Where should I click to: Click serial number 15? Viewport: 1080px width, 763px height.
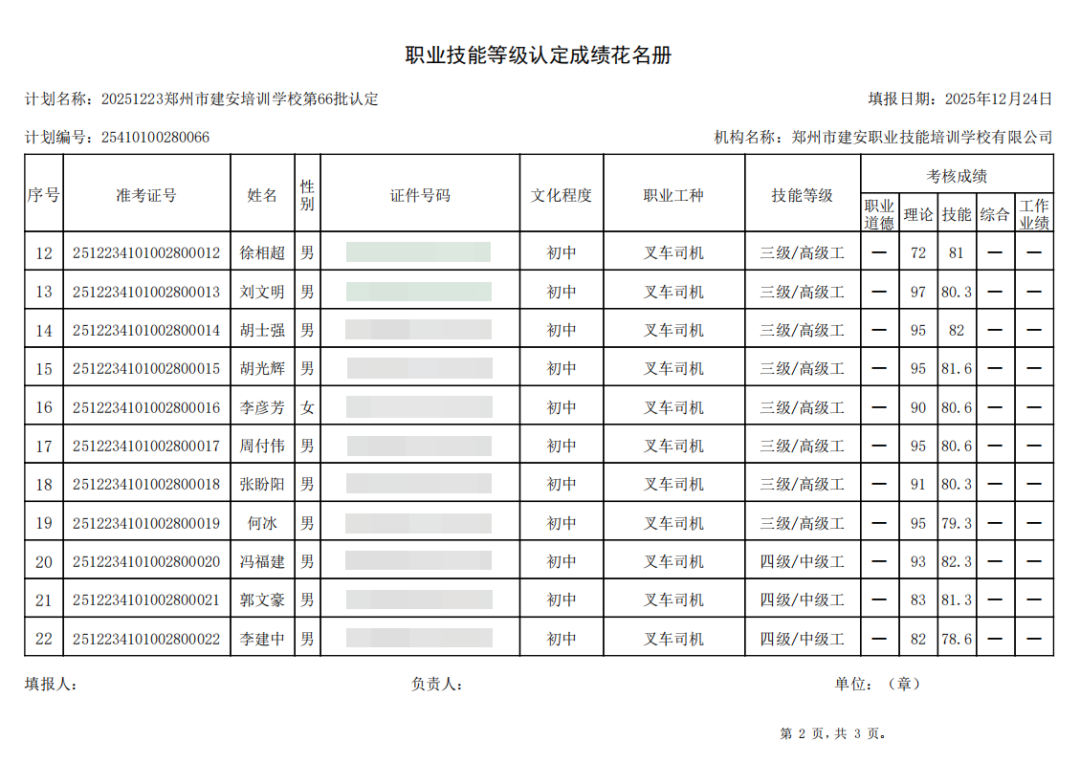coord(44,368)
